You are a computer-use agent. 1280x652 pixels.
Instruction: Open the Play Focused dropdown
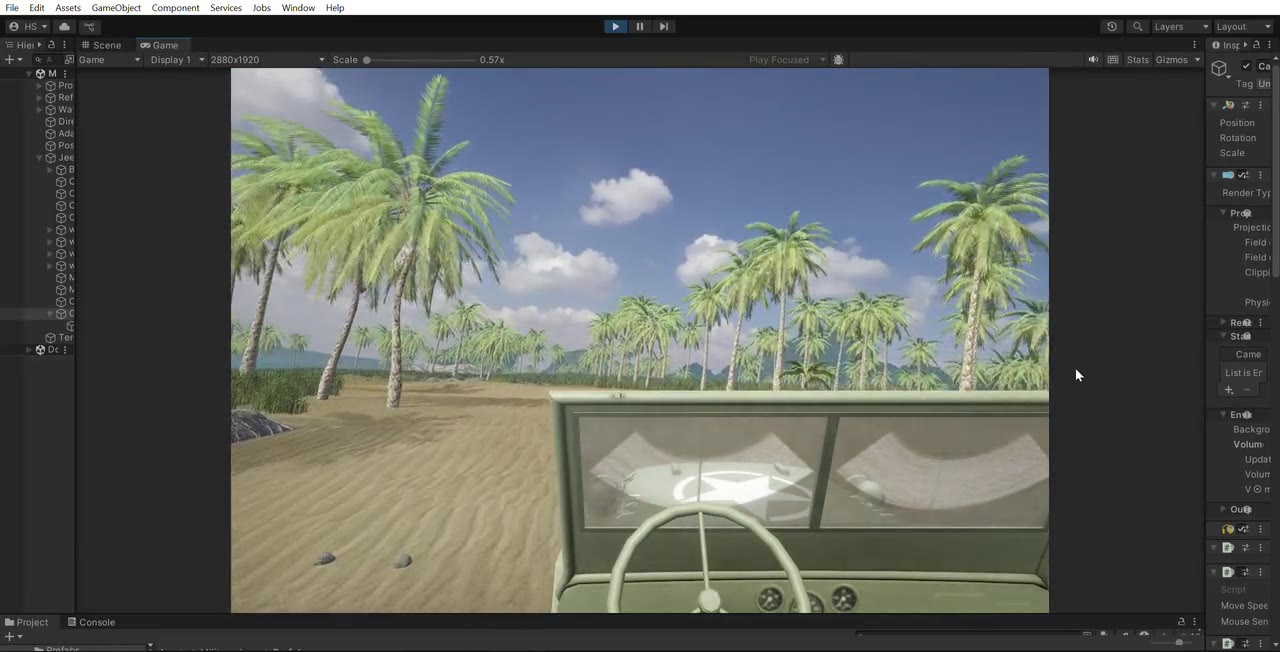point(787,60)
